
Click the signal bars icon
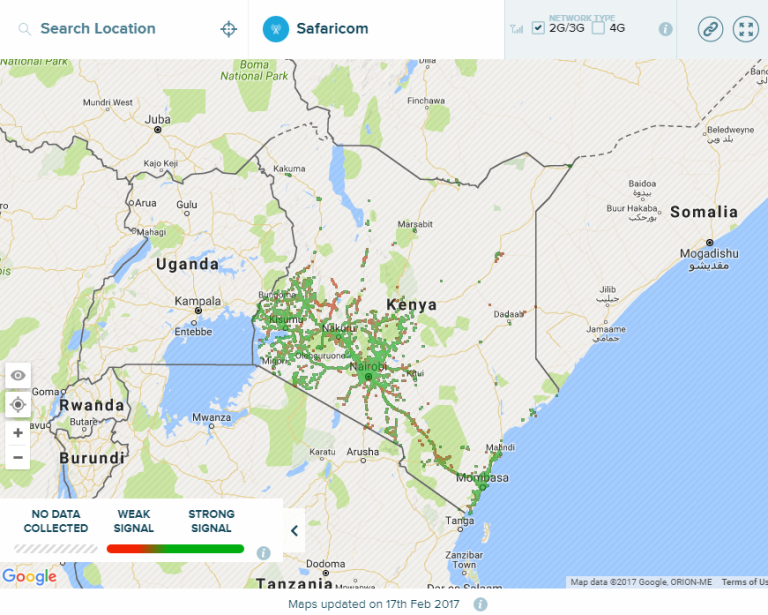(x=516, y=29)
